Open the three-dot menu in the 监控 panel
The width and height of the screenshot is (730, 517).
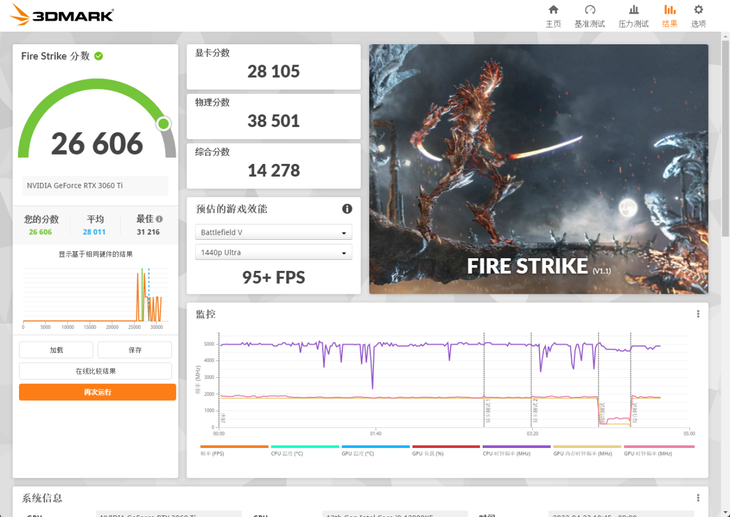click(698, 314)
